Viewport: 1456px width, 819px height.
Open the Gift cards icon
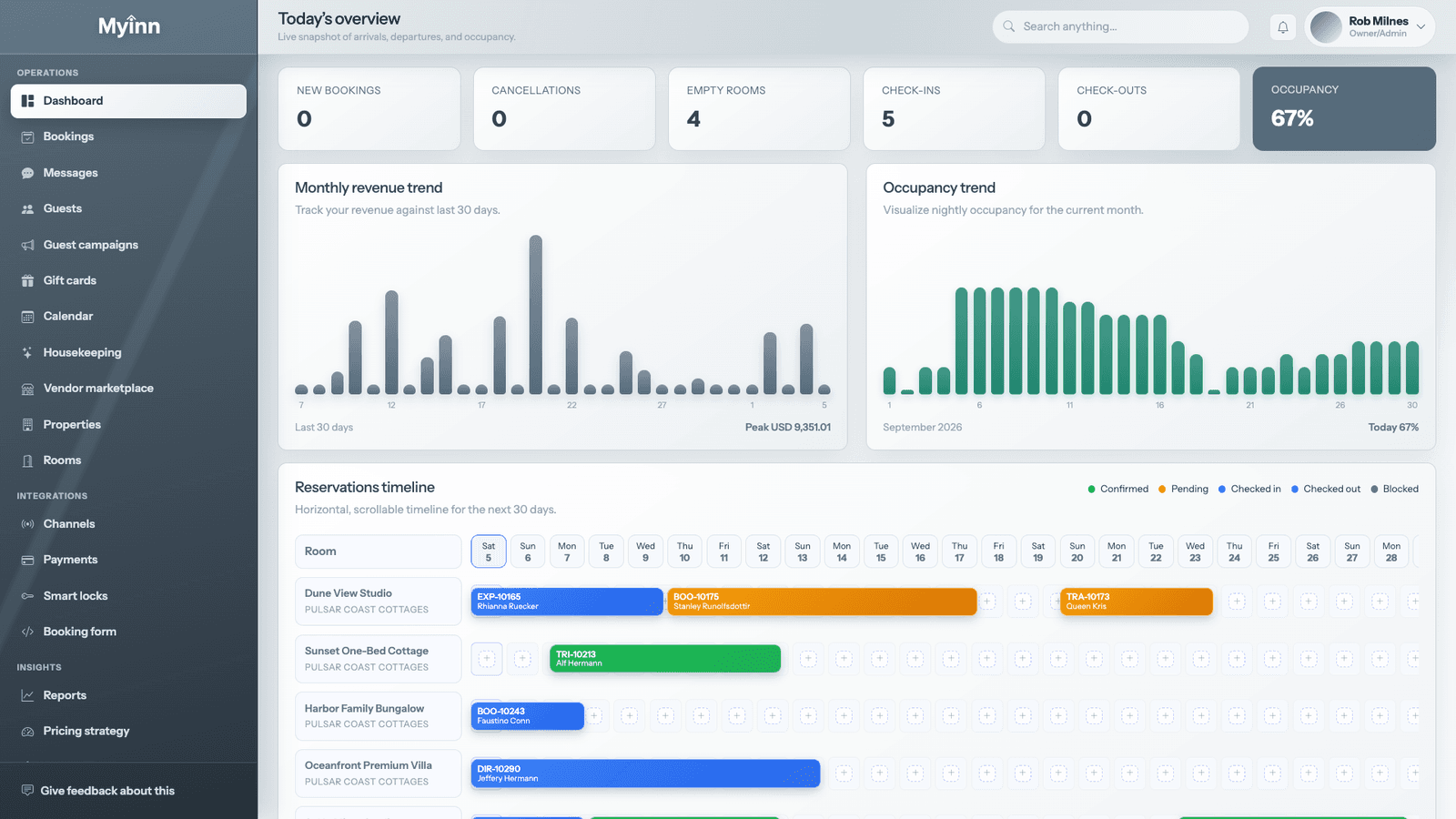point(27,280)
